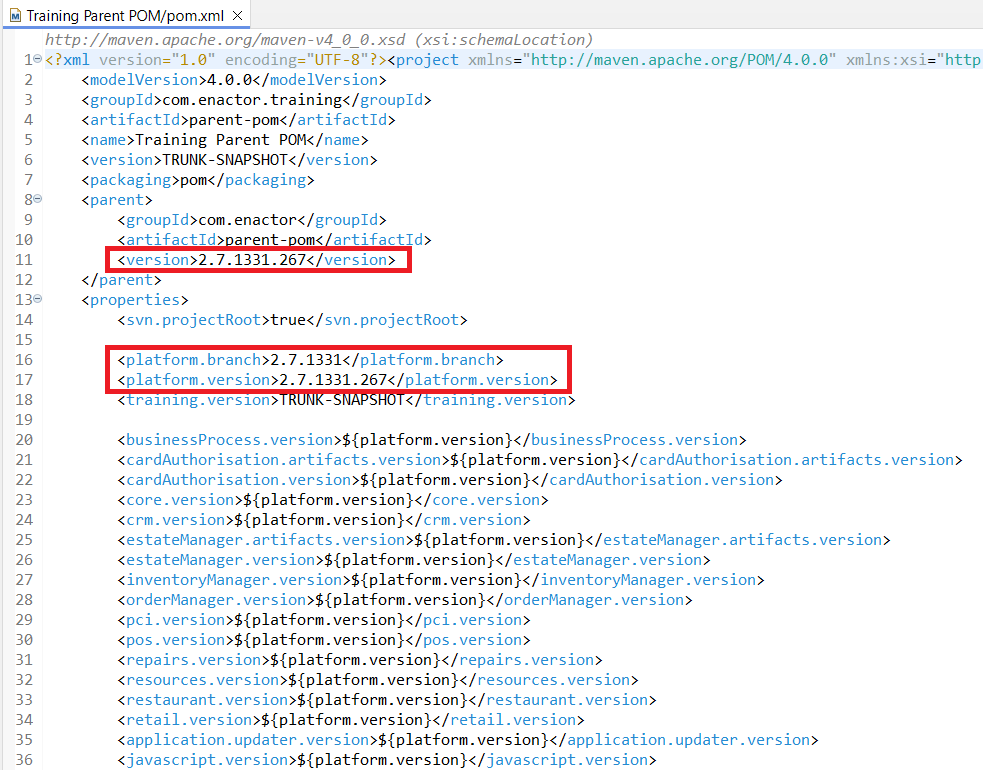Click the packaging pom line
This screenshot has width=983, height=770.
click(x=197, y=180)
